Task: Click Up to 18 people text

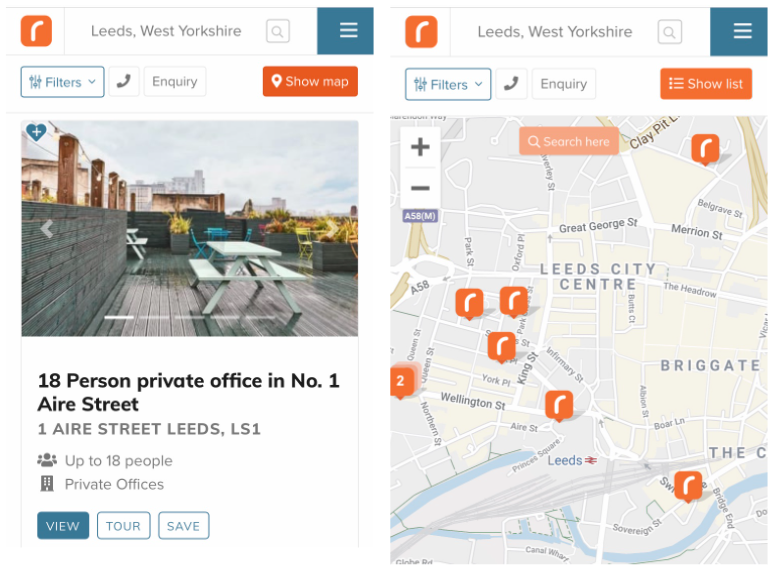Action: point(119,460)
